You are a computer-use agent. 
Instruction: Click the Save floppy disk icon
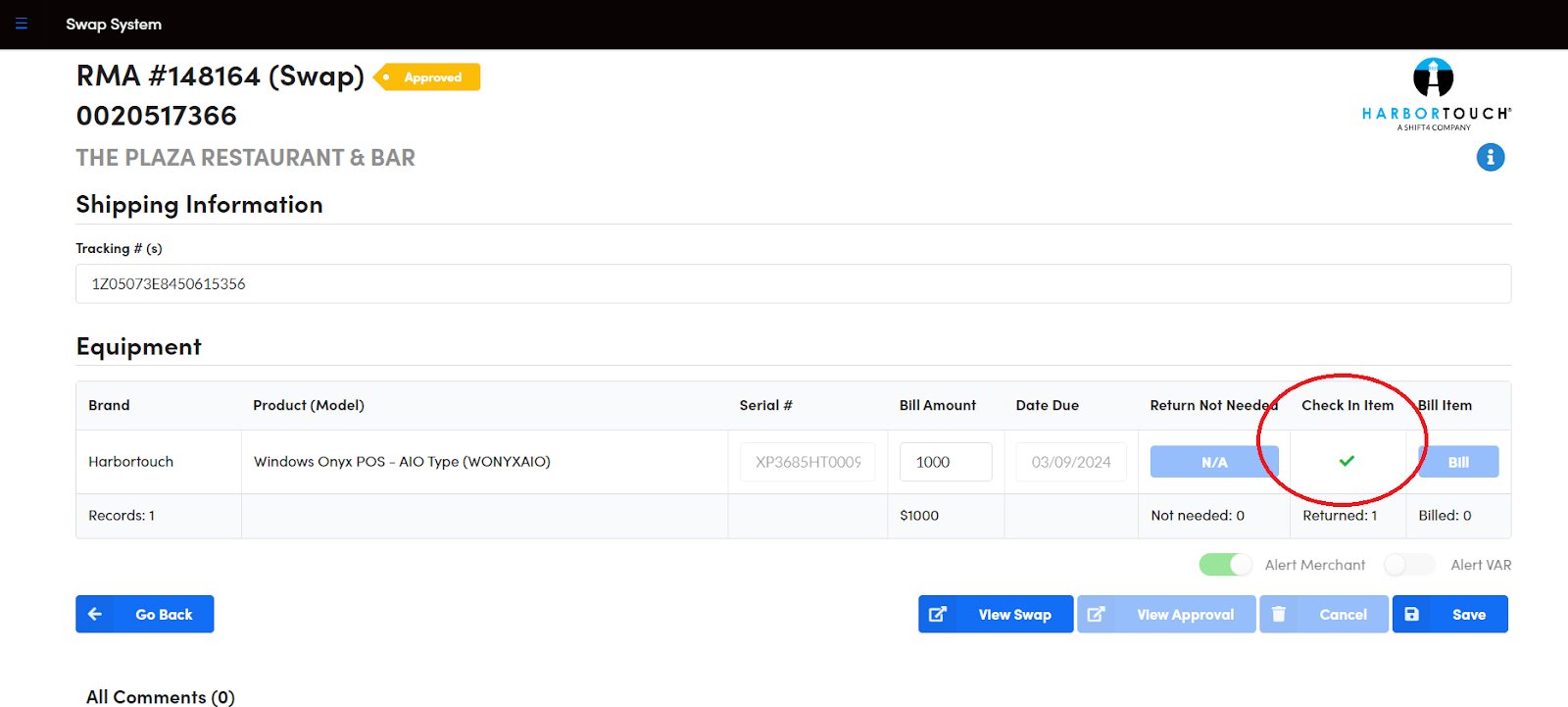[1412, 614]
